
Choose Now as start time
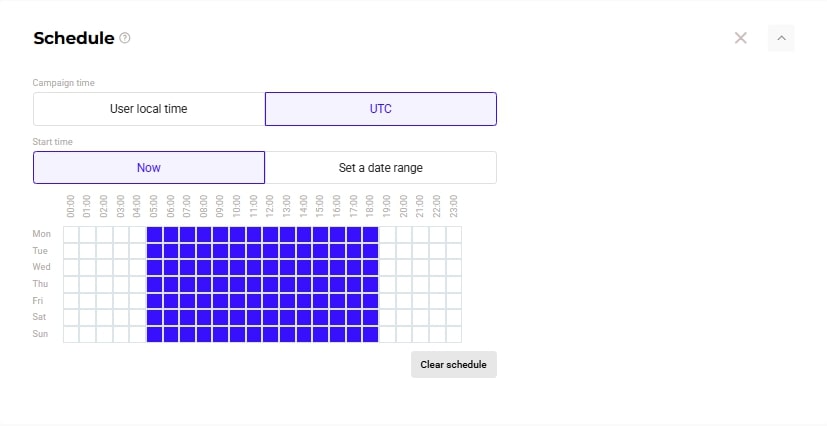click(149, 168)
